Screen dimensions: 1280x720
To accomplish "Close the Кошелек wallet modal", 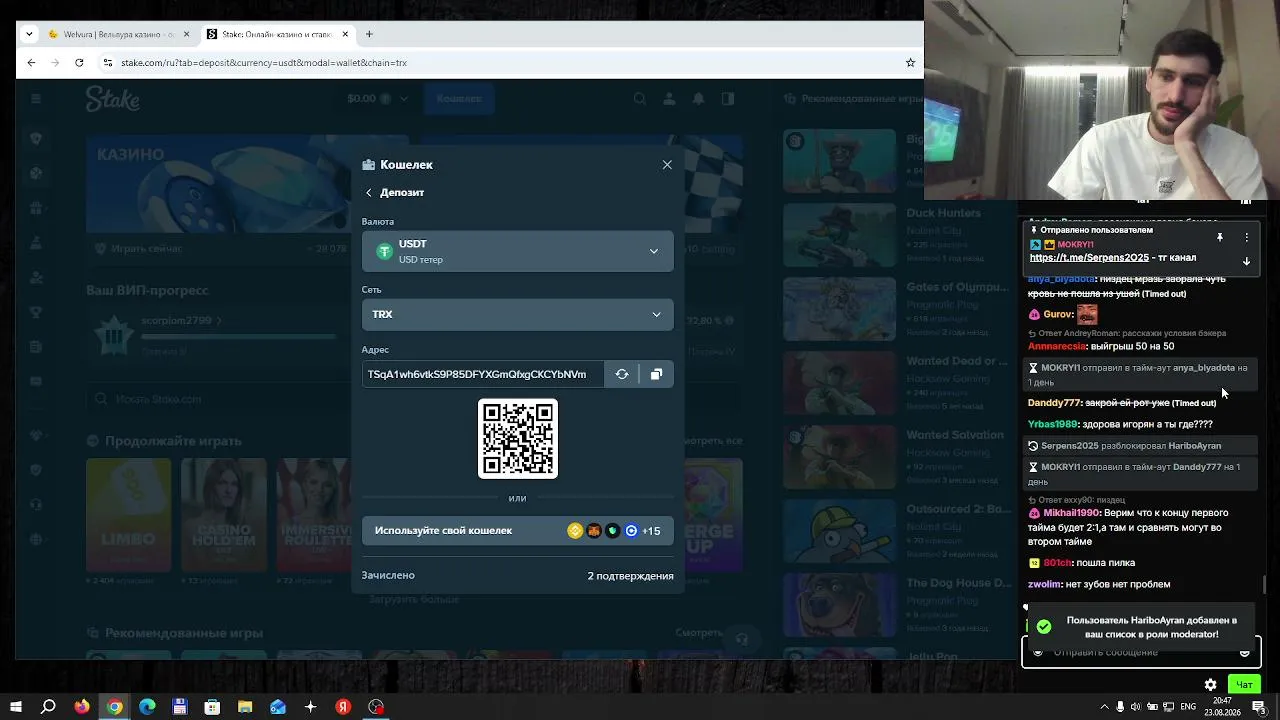I will [x=667, y=165].
